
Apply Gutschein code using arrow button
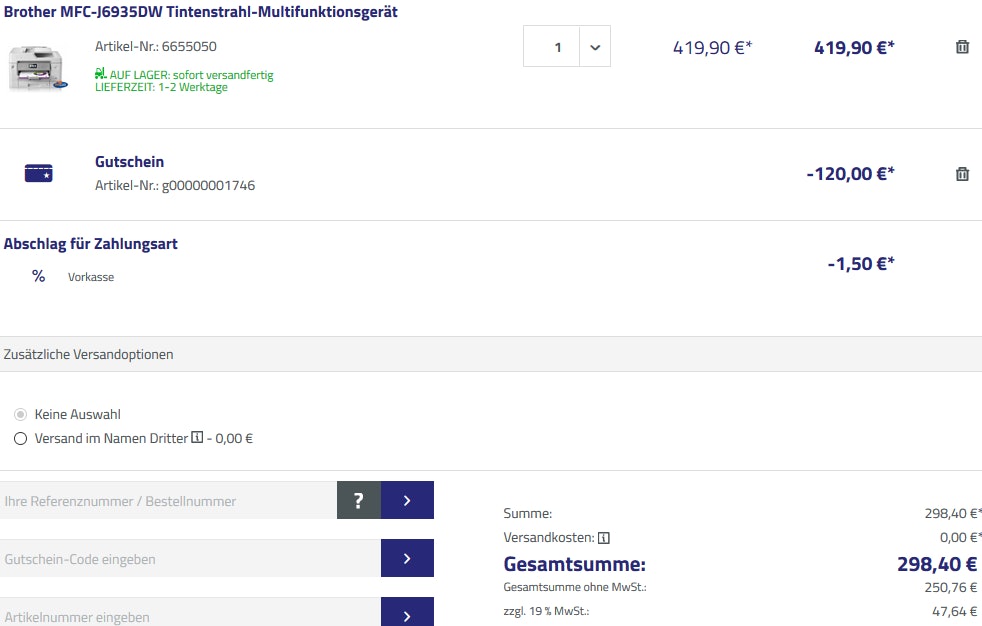(x=407, y=558)
